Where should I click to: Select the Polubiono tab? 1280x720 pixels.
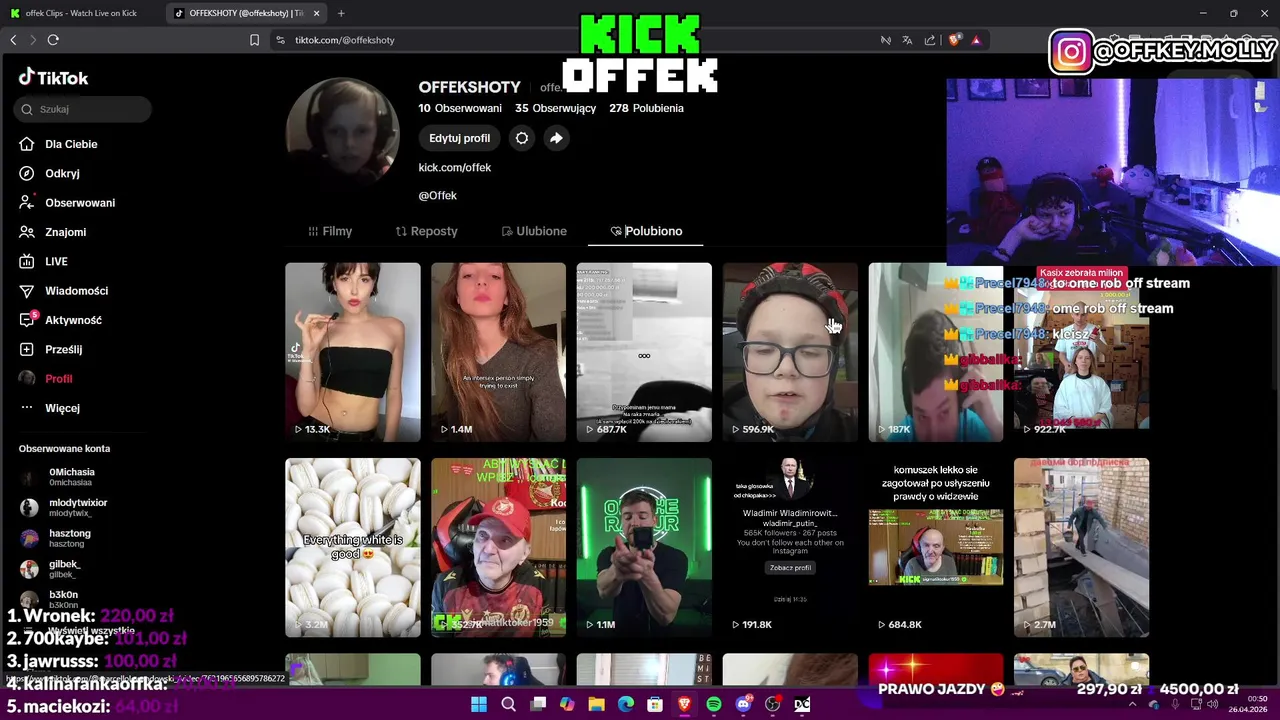click(646, 231)
